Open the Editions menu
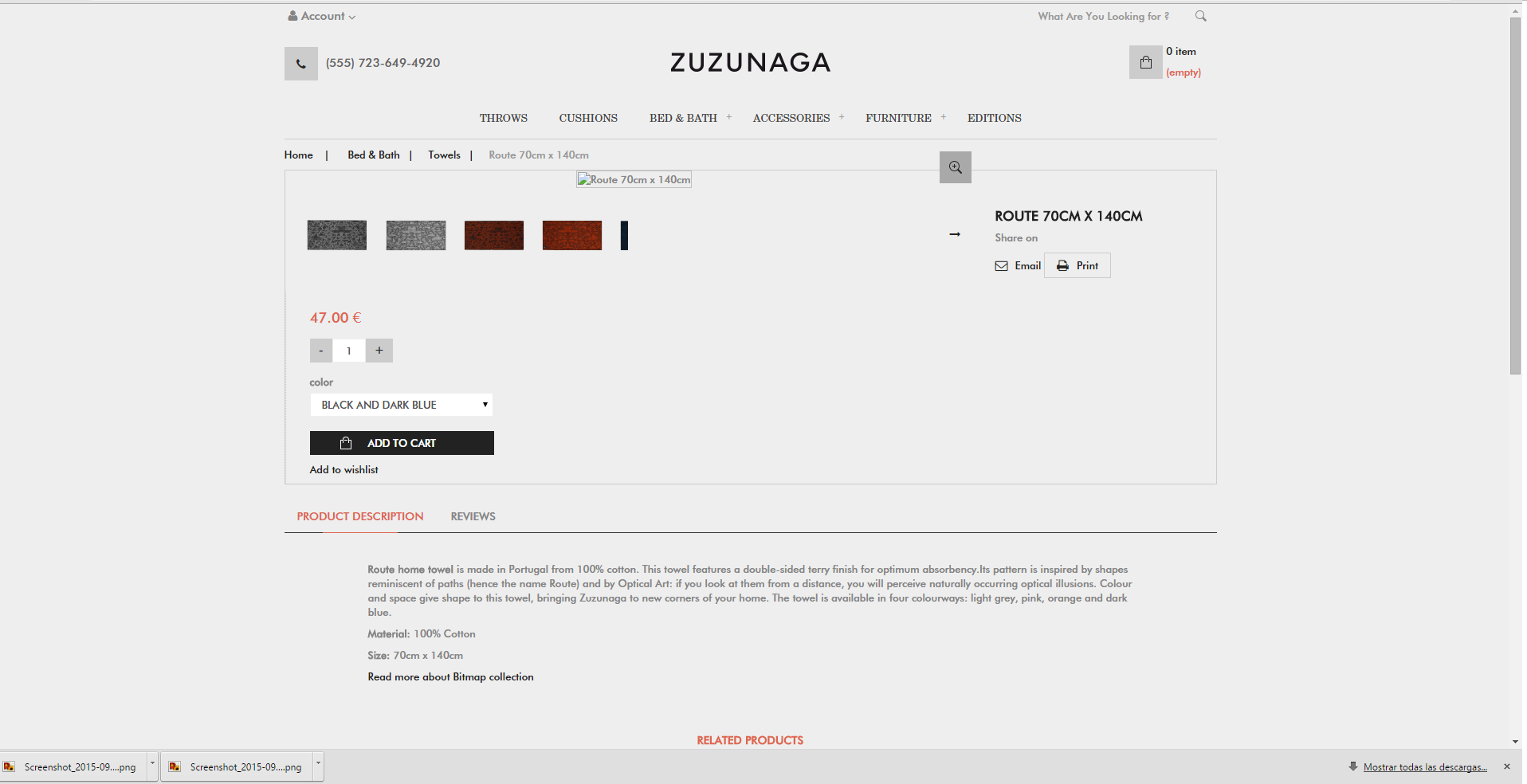The height and width of the screenshot is (784, 1527). point(995,118)
